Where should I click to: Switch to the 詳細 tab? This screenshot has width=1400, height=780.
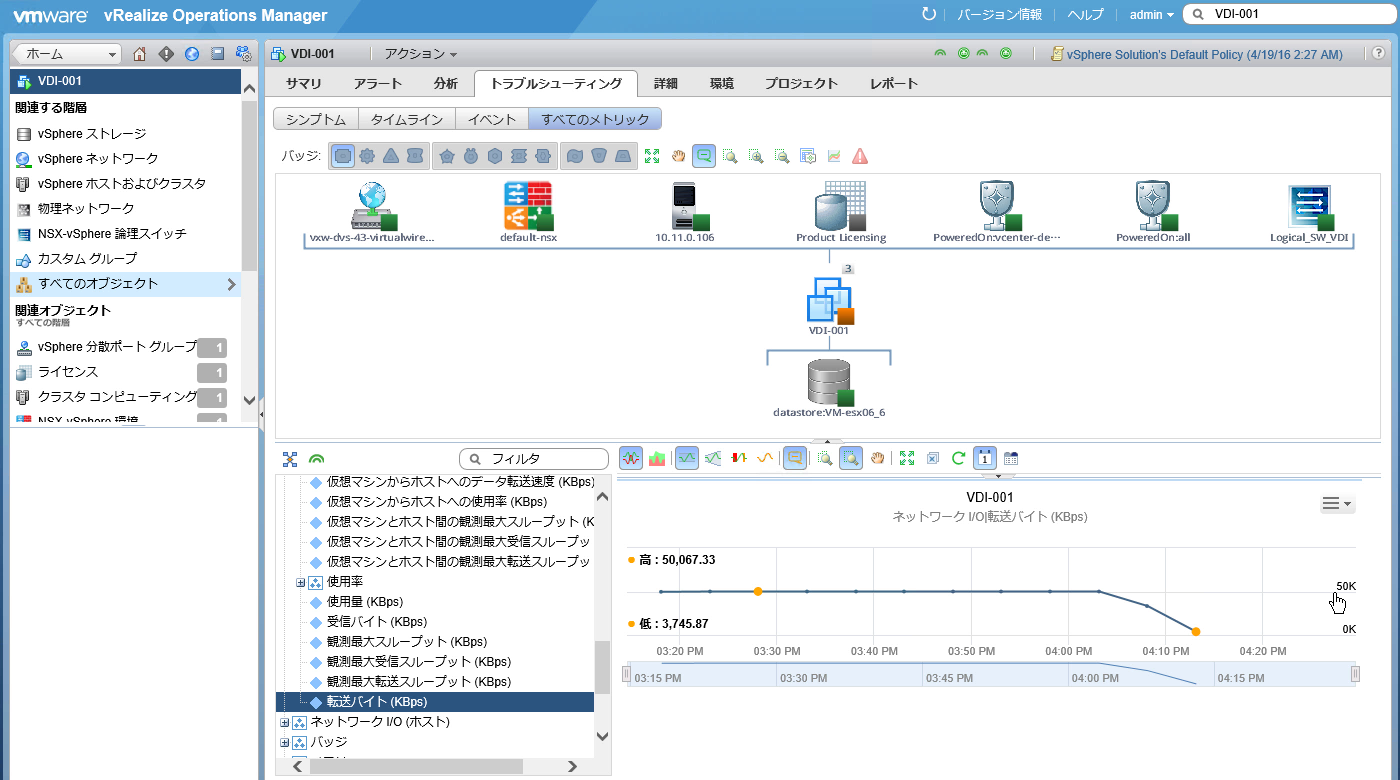[666, 84]
